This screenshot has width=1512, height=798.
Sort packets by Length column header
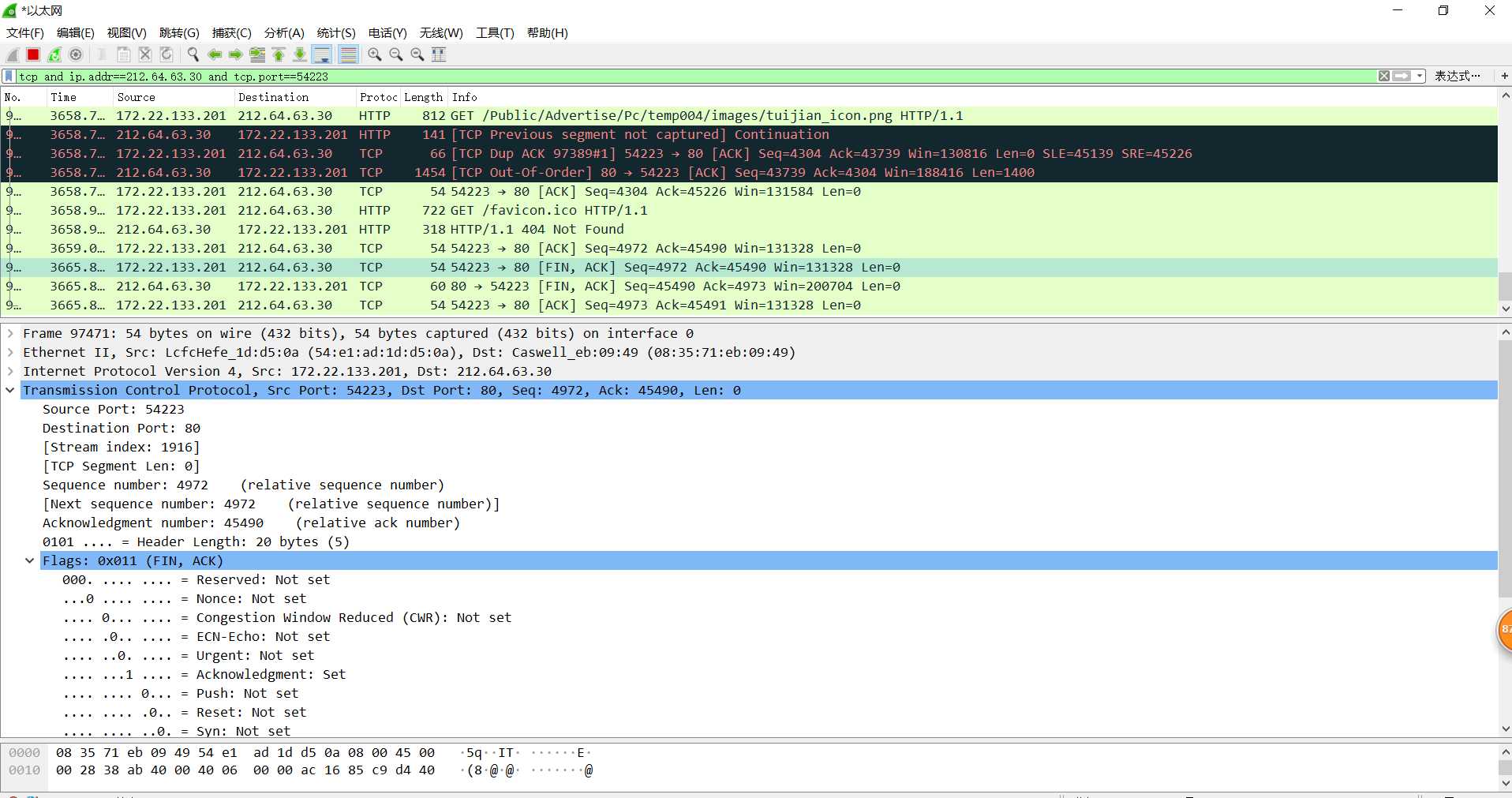tap(424, 97)
